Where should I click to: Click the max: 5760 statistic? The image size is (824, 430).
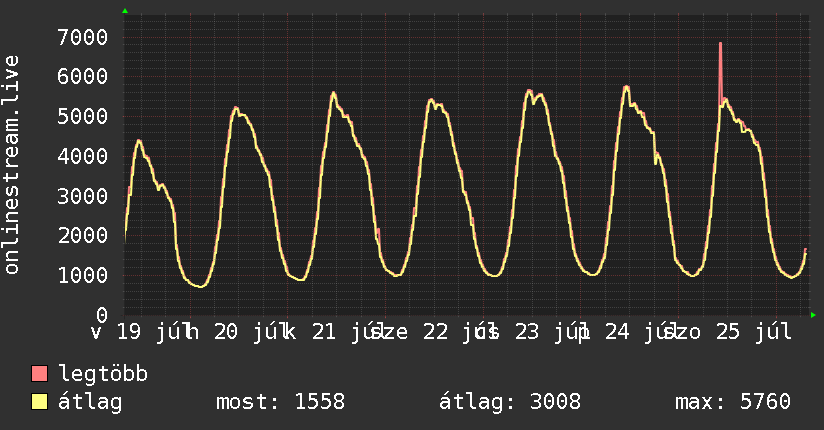click(x=733, y=402)
